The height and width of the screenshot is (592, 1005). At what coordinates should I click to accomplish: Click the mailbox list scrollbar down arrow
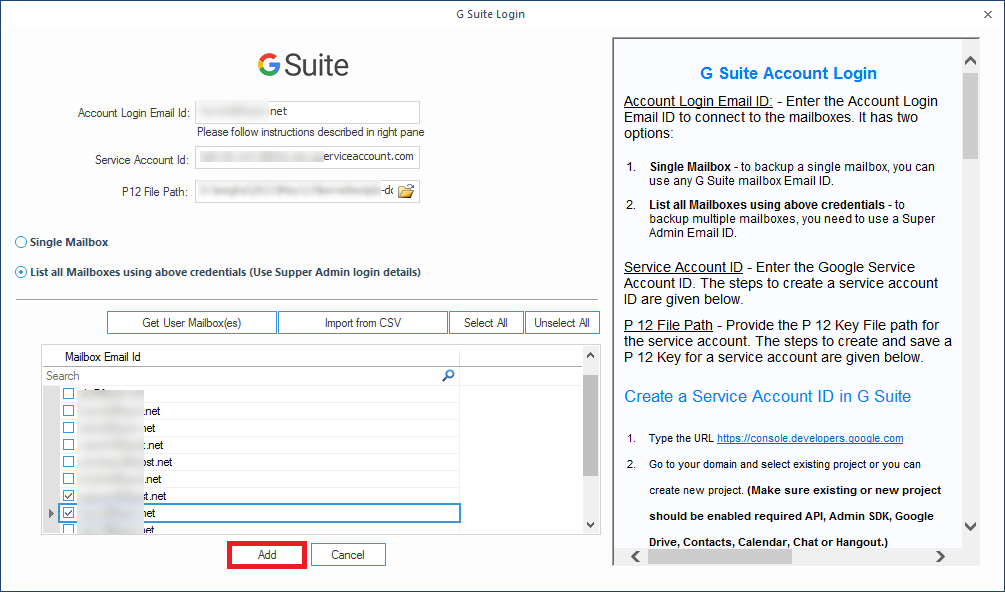[590, 525]
